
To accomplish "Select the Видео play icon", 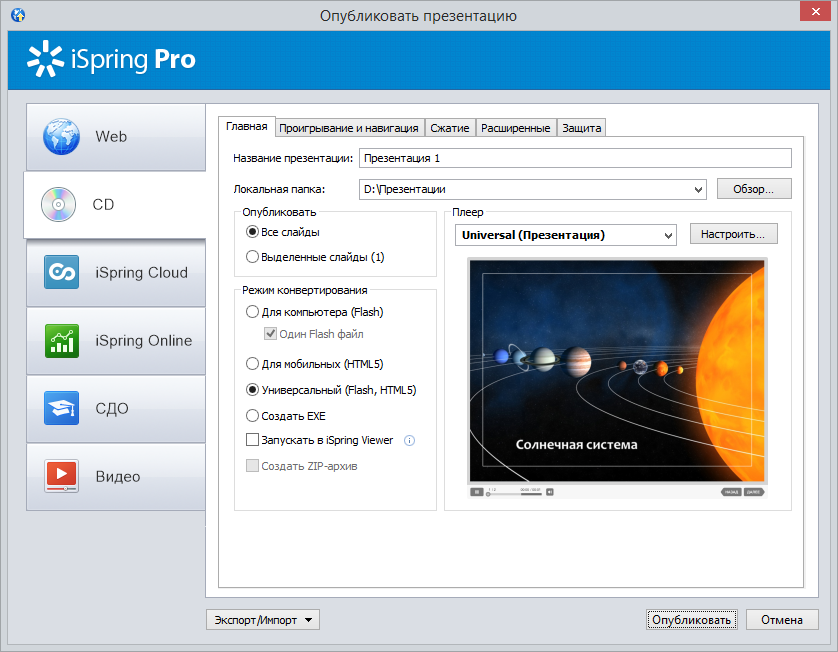I will (61, 476).
